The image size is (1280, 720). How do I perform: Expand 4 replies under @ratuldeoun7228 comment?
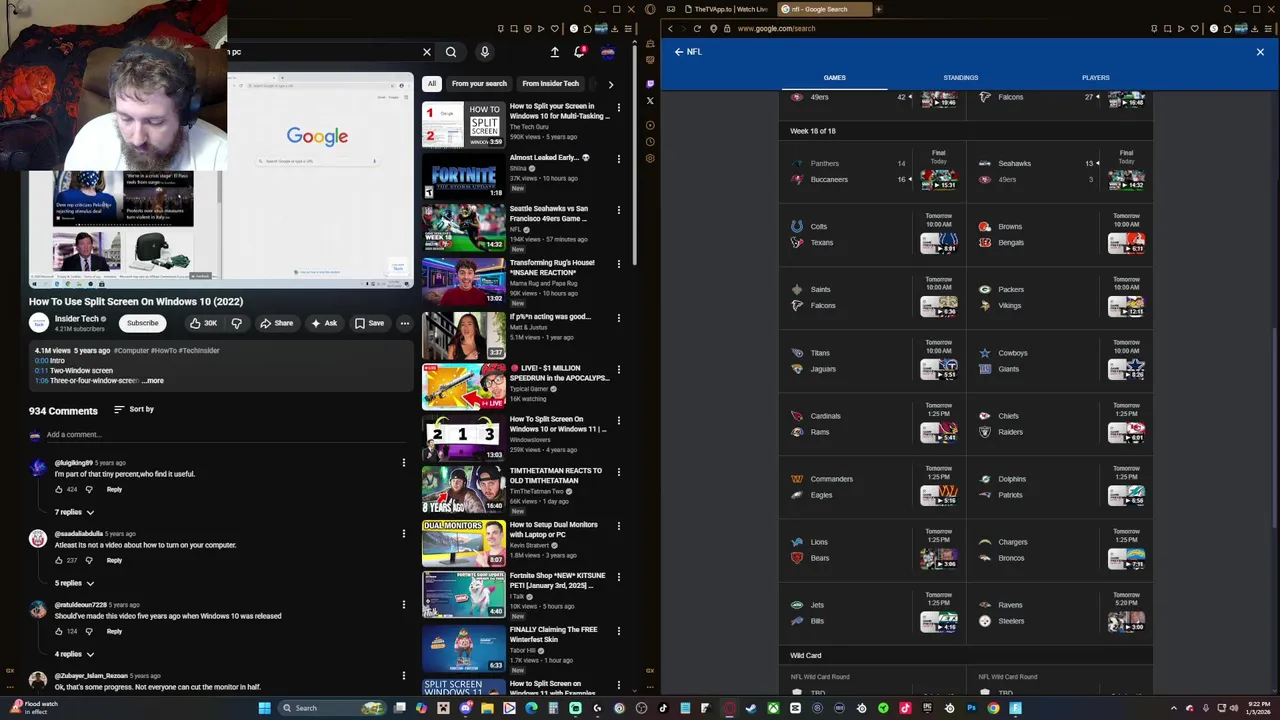click(x=74, y=654)
